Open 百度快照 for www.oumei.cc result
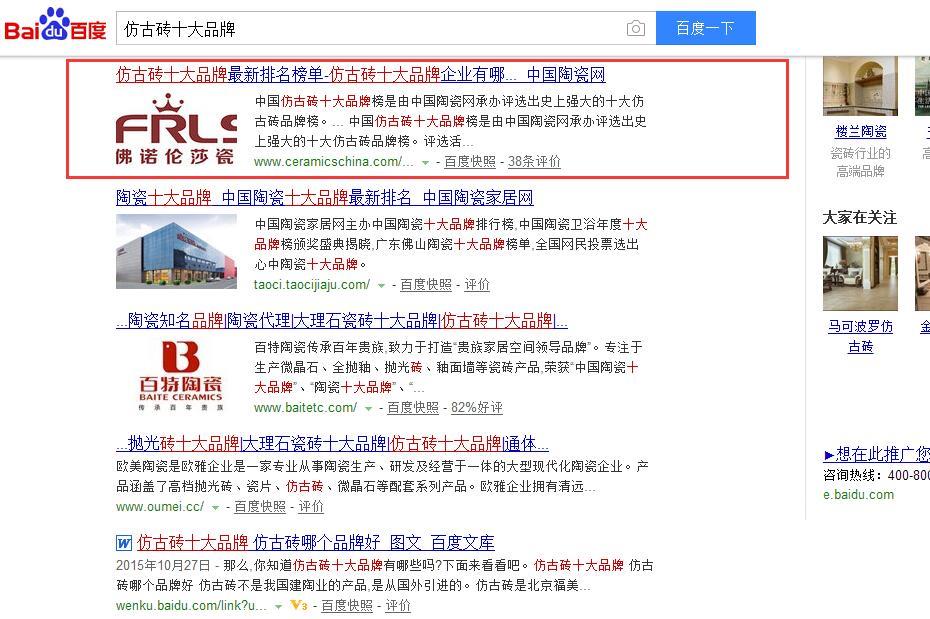Viewport: 930px width, 619px height. pos(260,506)
